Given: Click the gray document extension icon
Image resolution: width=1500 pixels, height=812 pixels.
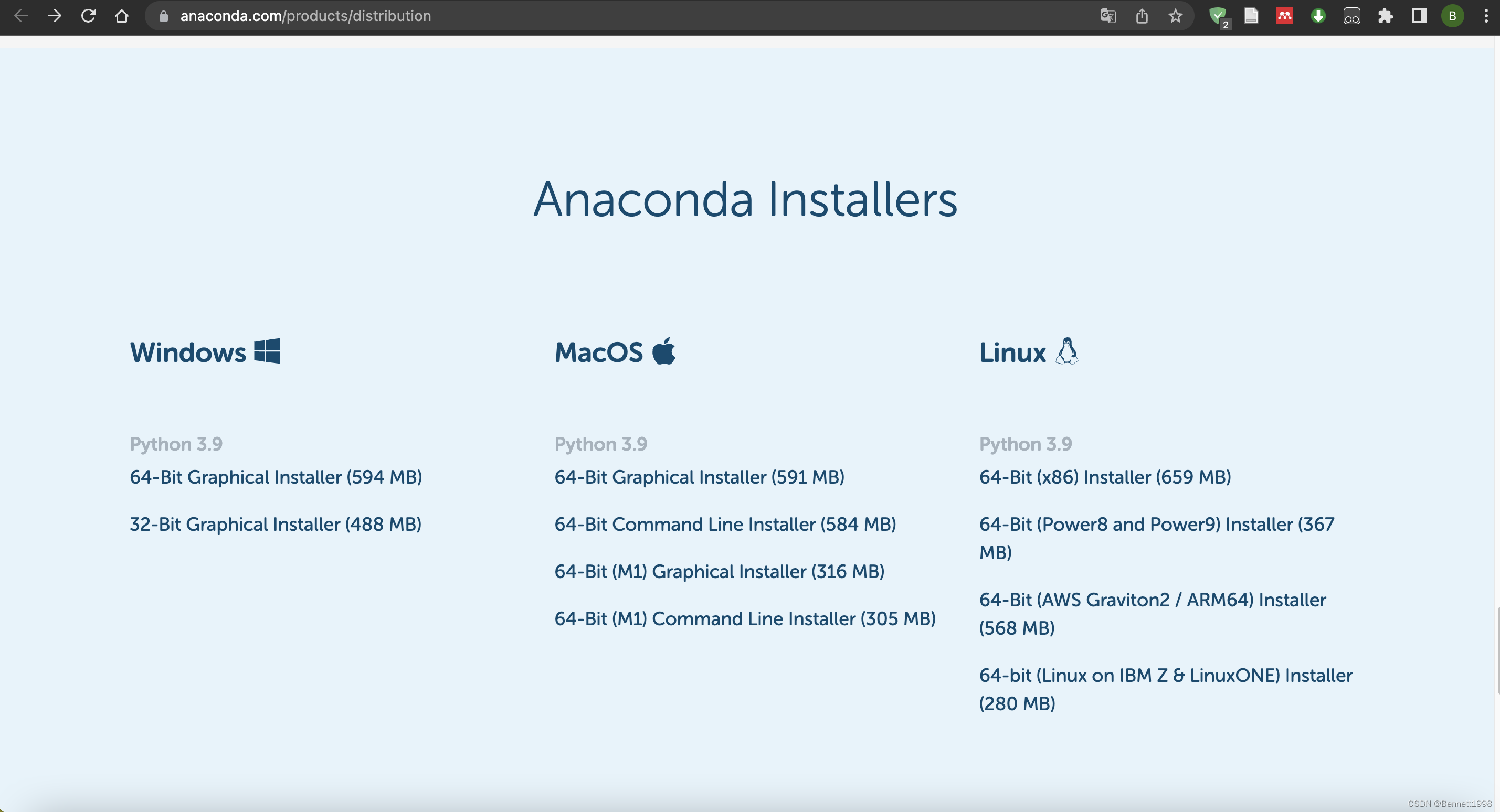Looking at the screenshot, I should pyautogui.click(x=1251, y=16).
